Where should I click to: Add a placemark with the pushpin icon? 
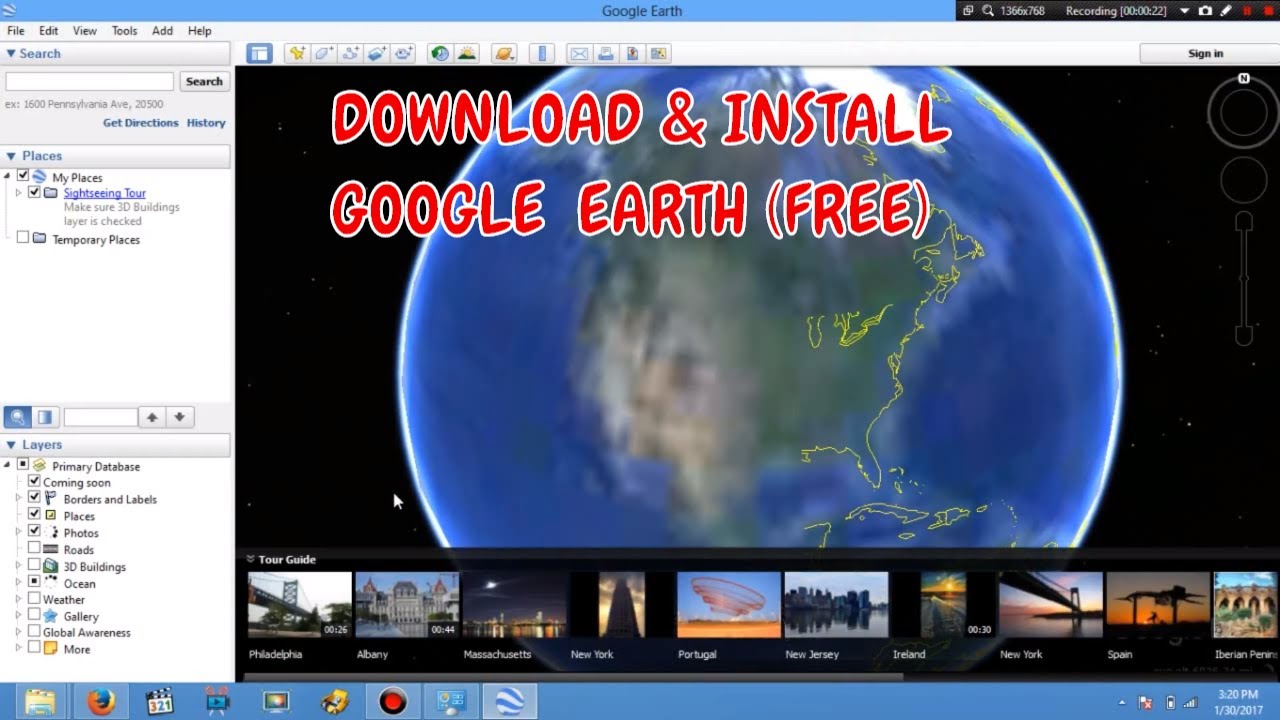[296, 54]
